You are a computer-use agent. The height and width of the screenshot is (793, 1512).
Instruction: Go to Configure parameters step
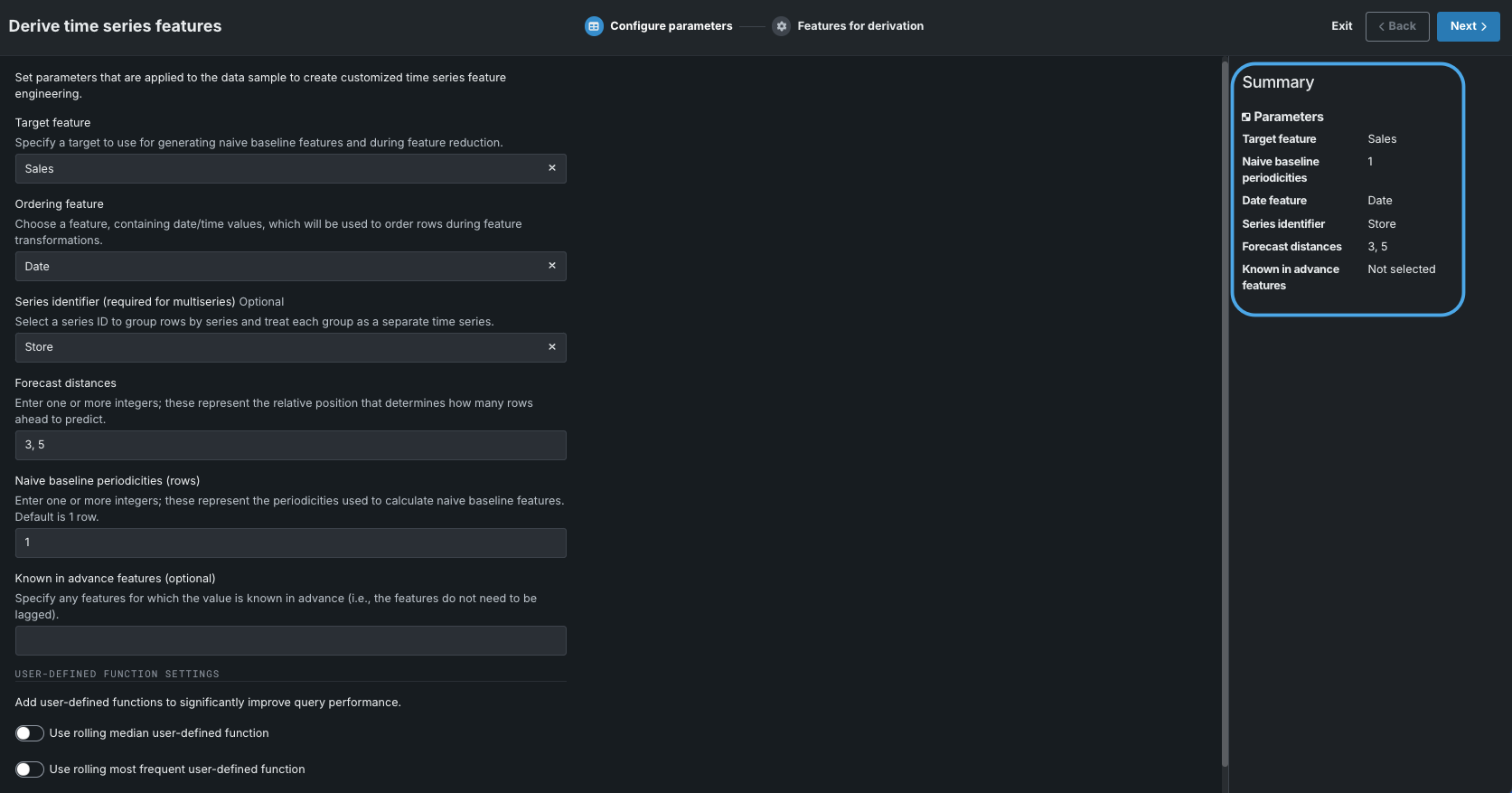tap(671, 26)
